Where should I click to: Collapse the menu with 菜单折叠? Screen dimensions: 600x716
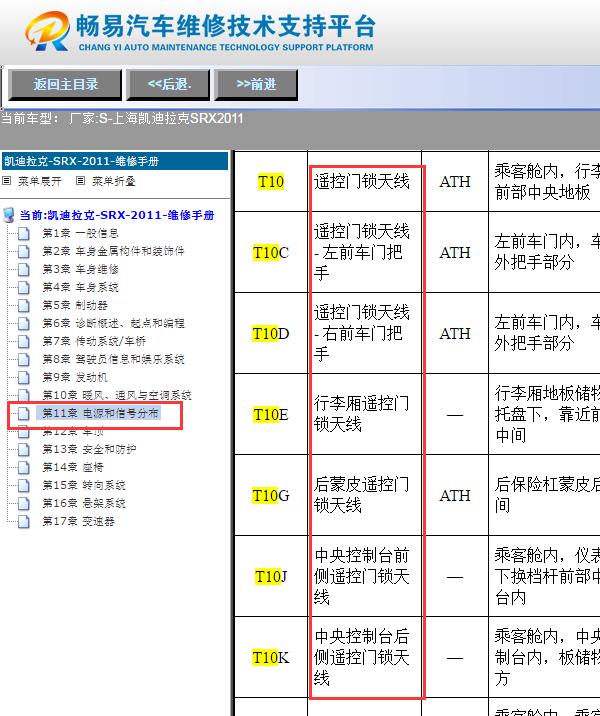[114, 181]
